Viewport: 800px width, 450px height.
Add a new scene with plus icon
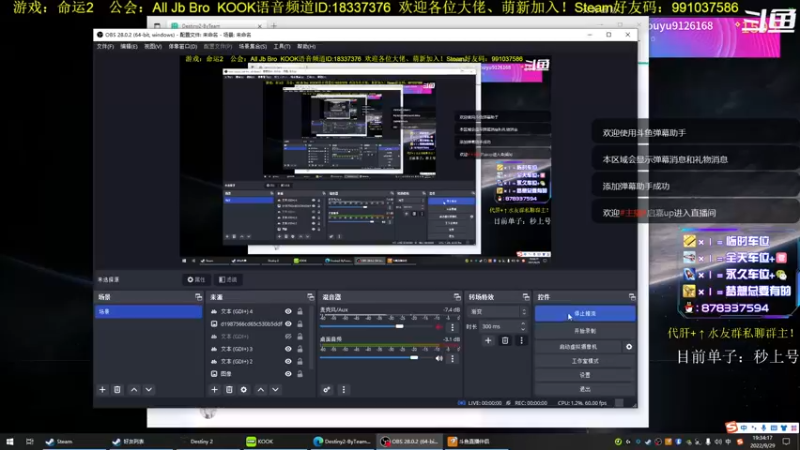[x=102, y=390]
